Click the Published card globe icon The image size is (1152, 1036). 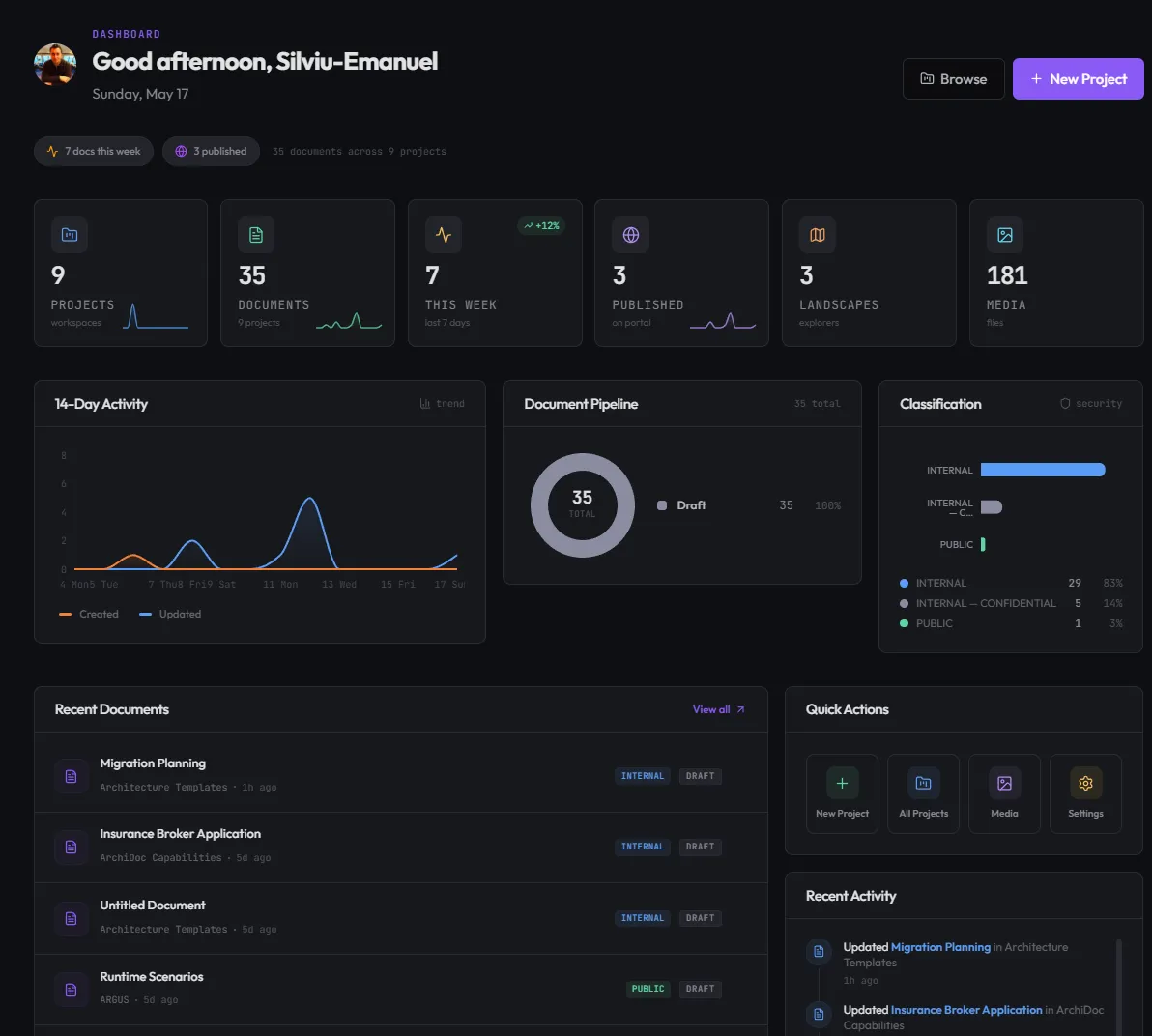pos(630,235)
